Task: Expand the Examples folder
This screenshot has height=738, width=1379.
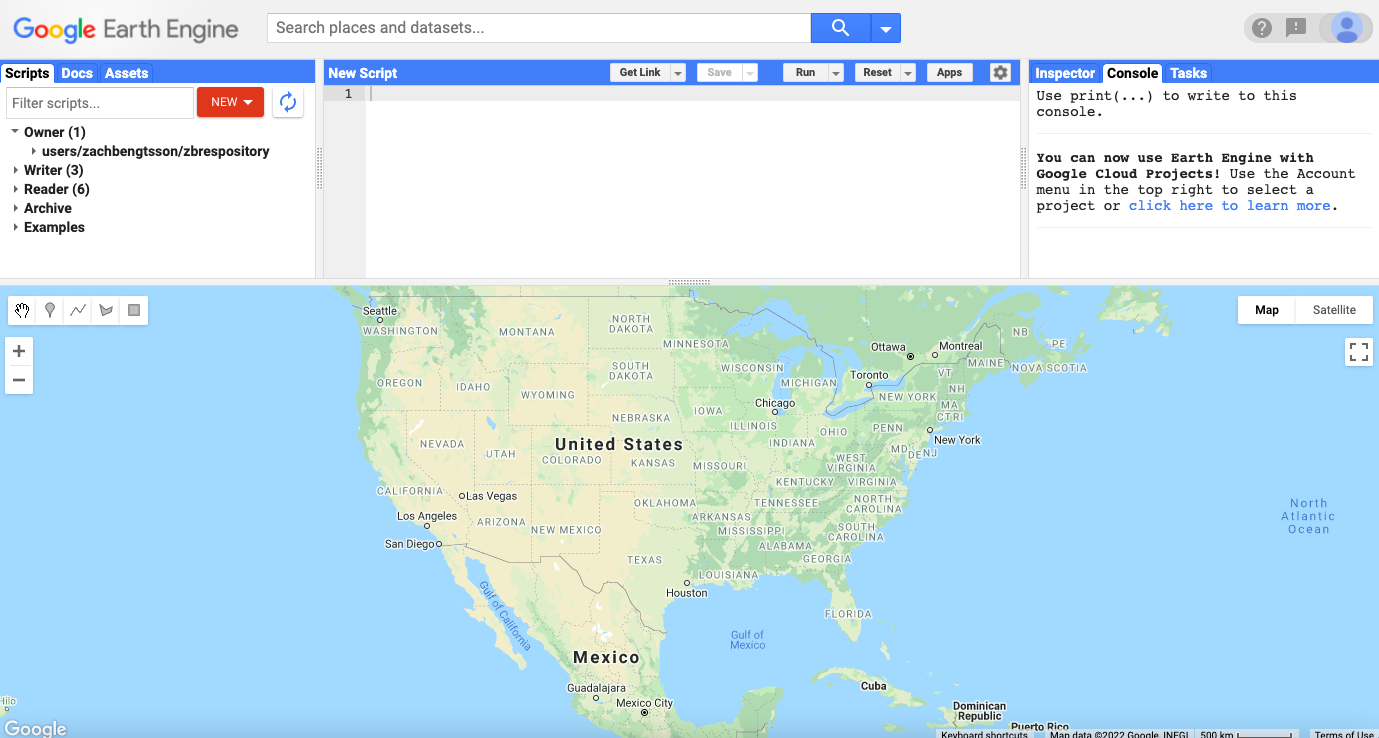Action: tap(15, 227)
